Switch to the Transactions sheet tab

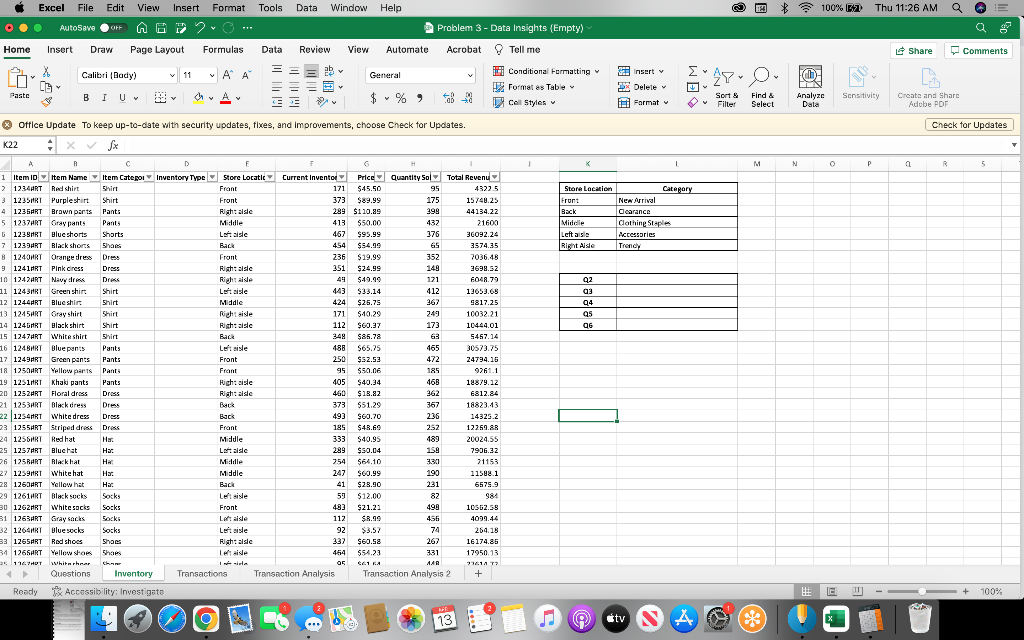[202, 573]
